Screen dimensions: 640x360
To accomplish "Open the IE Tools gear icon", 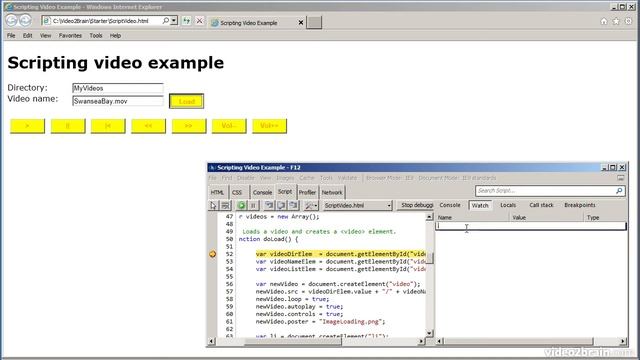I will click(x=629, y=21).
